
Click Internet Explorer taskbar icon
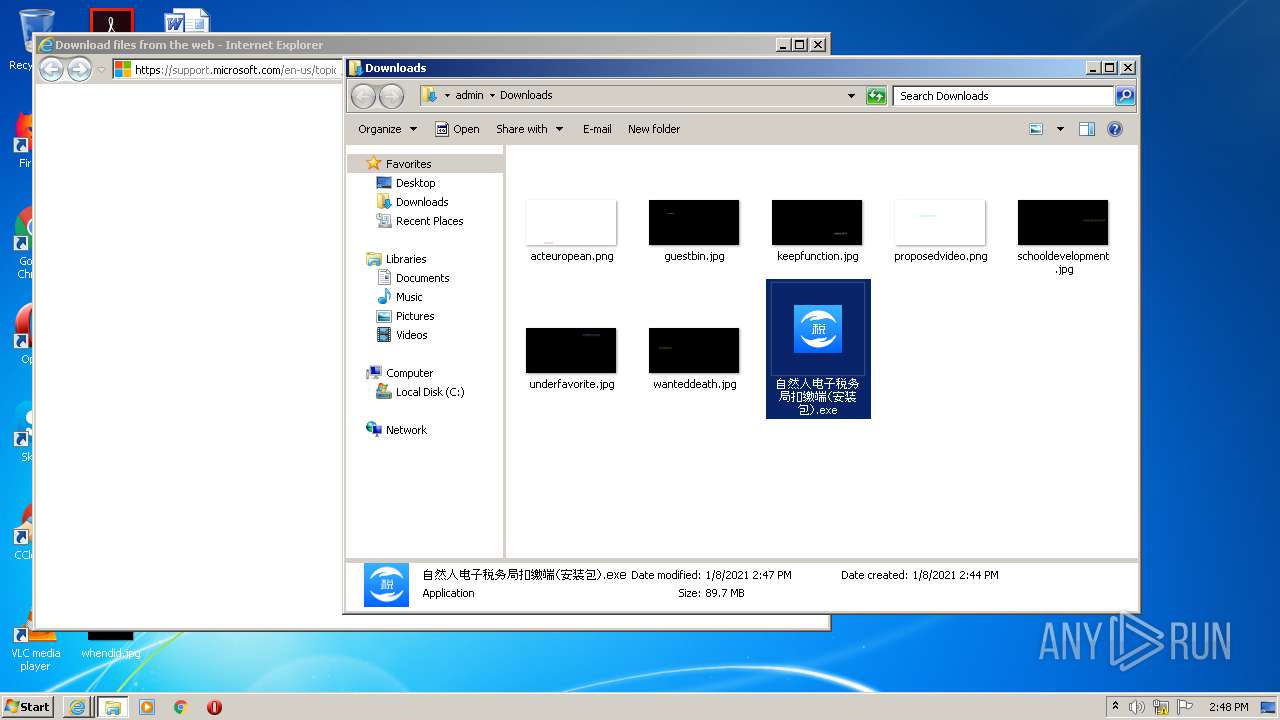(76, 707)
